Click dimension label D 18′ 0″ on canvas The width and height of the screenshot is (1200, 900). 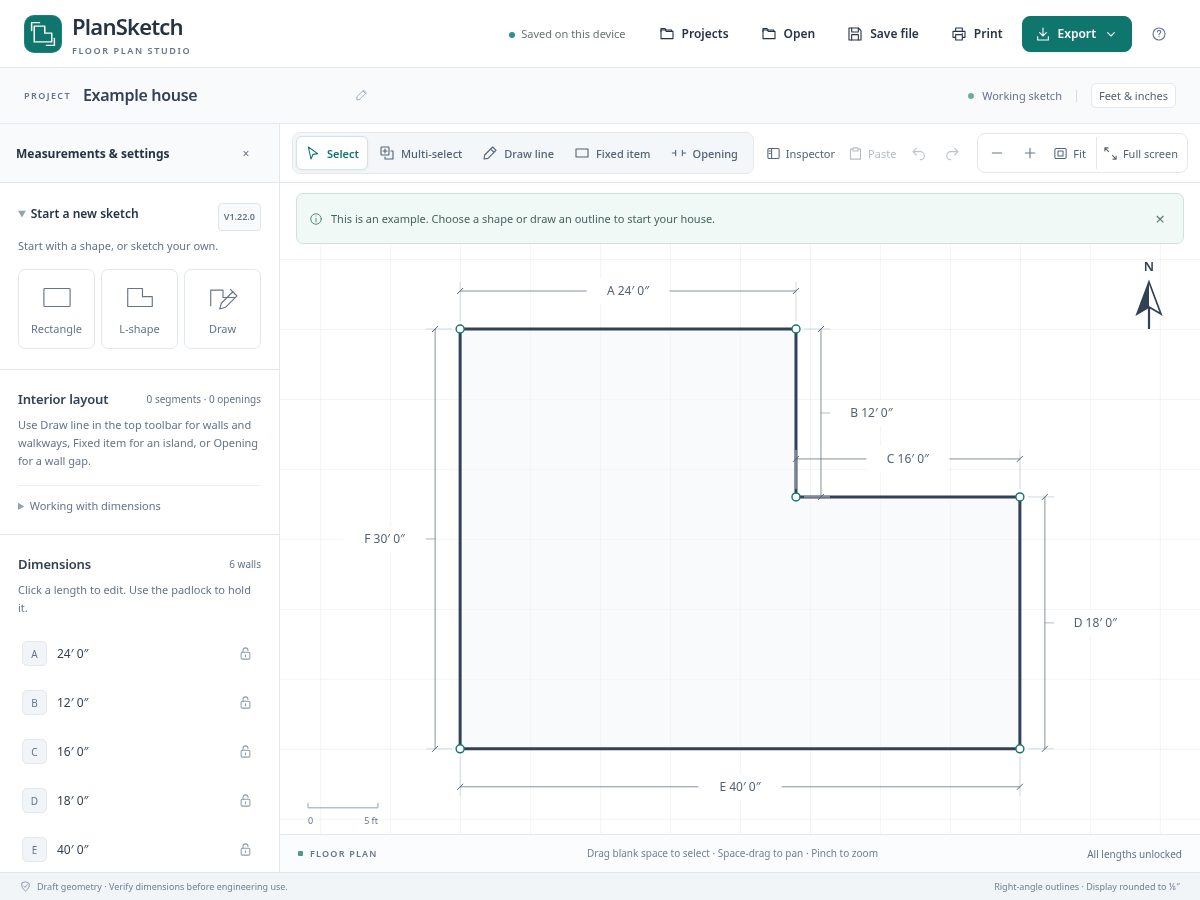(1095, 622)
